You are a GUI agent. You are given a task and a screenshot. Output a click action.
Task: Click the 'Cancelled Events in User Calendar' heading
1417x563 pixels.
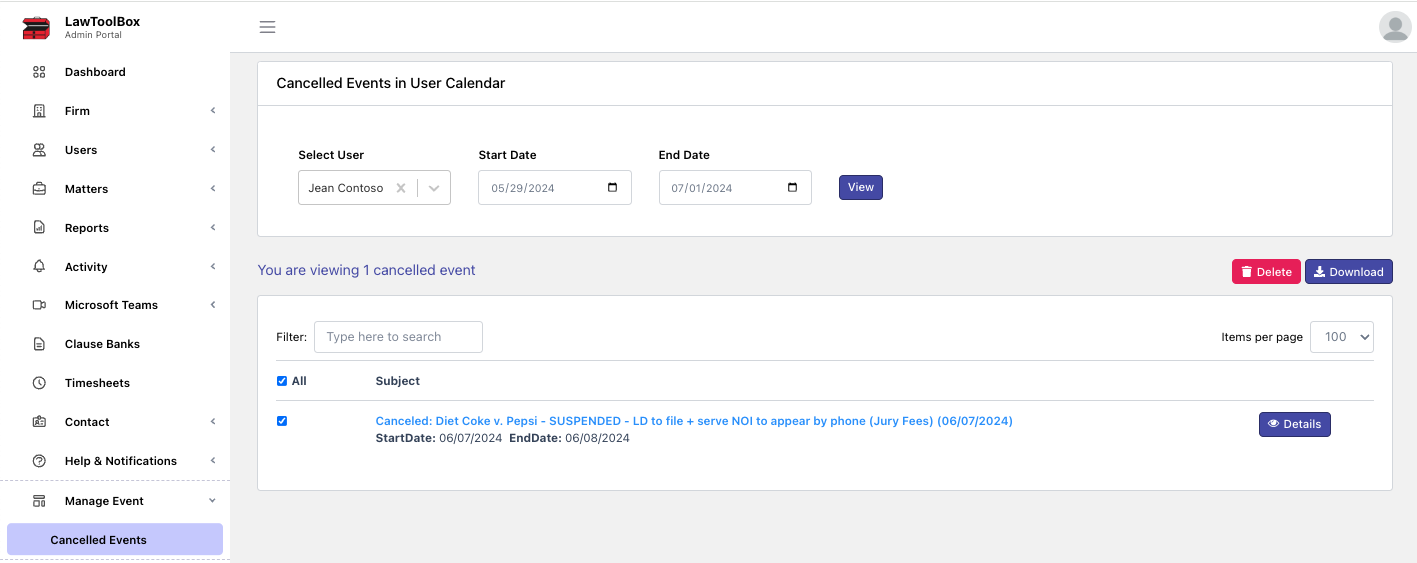click(391, 83)
